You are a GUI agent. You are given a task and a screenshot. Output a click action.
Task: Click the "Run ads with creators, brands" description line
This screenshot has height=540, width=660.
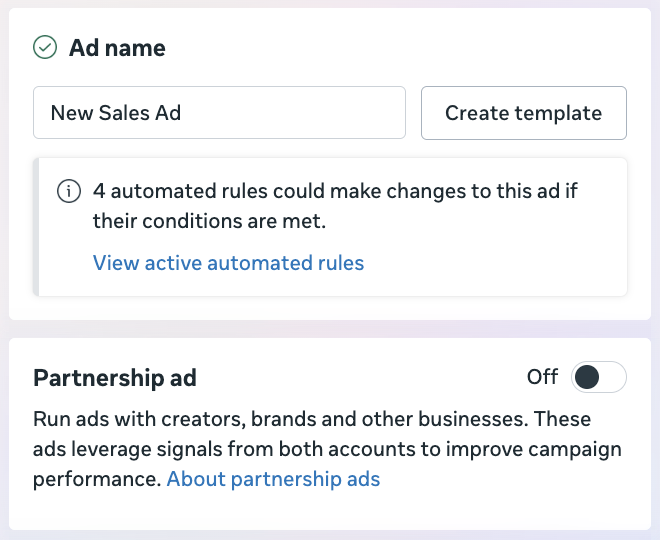click(x=312, y=419)
